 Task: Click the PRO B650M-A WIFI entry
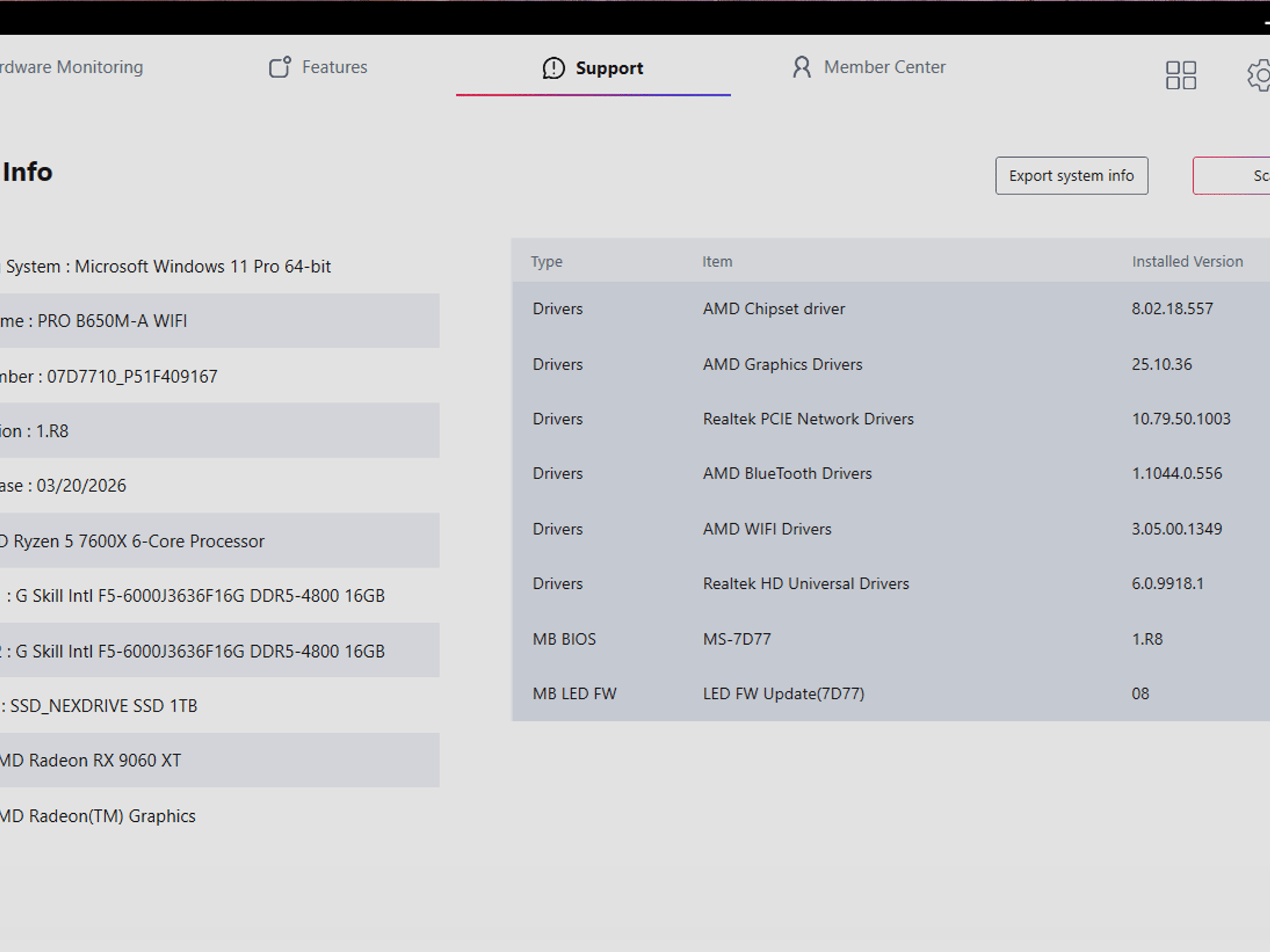(x=112, y=321)
